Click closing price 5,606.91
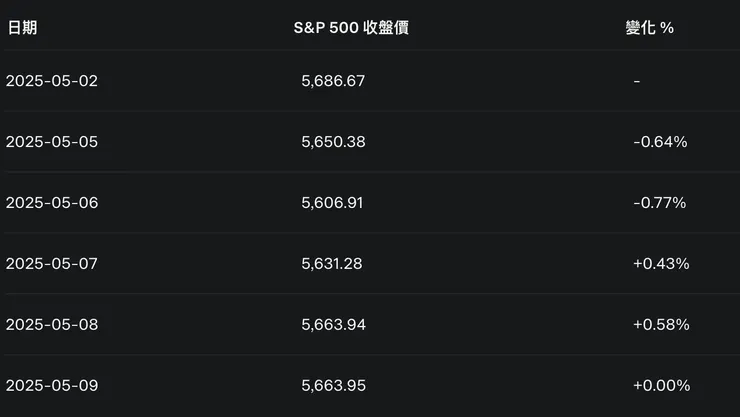 (333, 203)
